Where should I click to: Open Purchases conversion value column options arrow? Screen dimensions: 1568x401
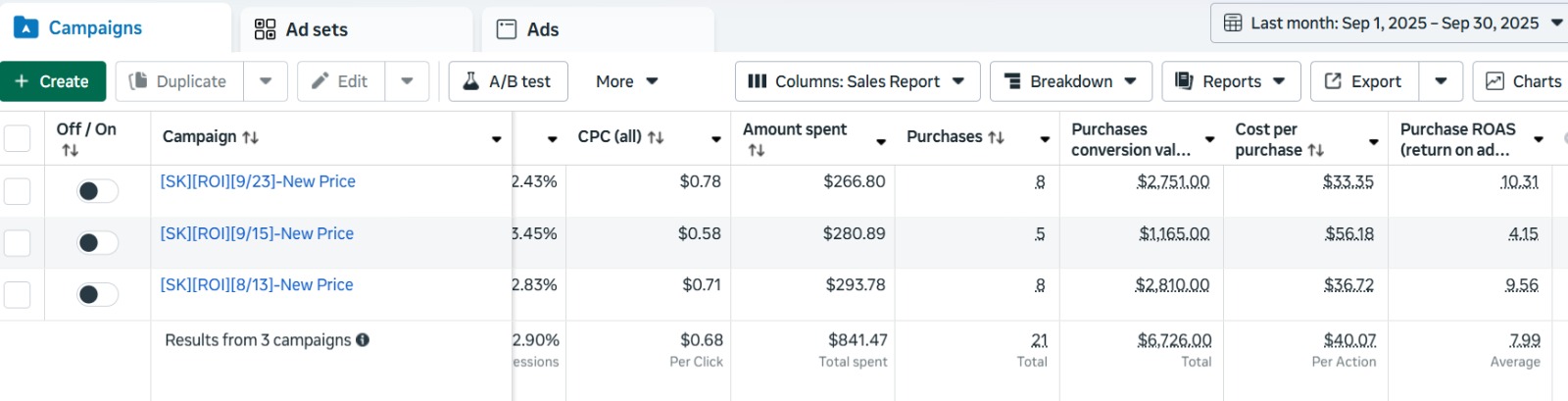click(x=1210, y=139)
